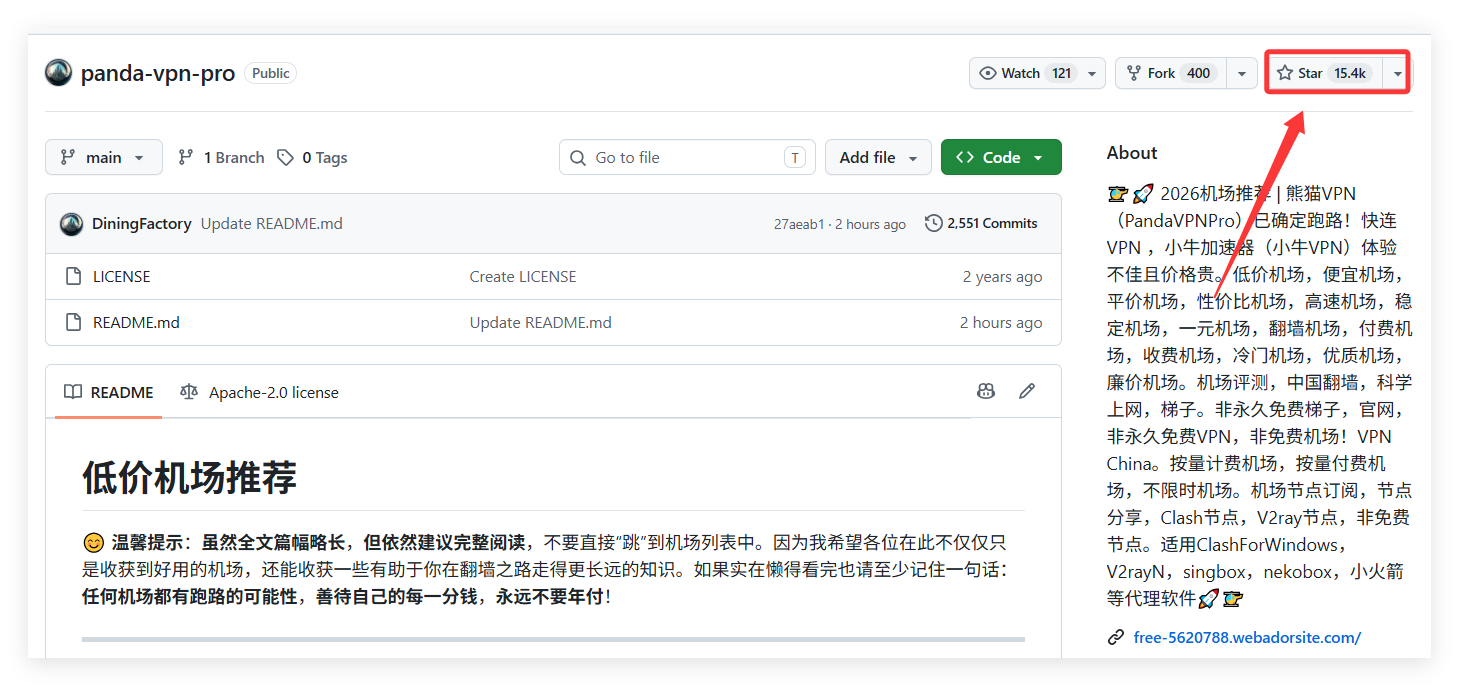
Task: Focus the Go to file search field
Action: point(687,158)
